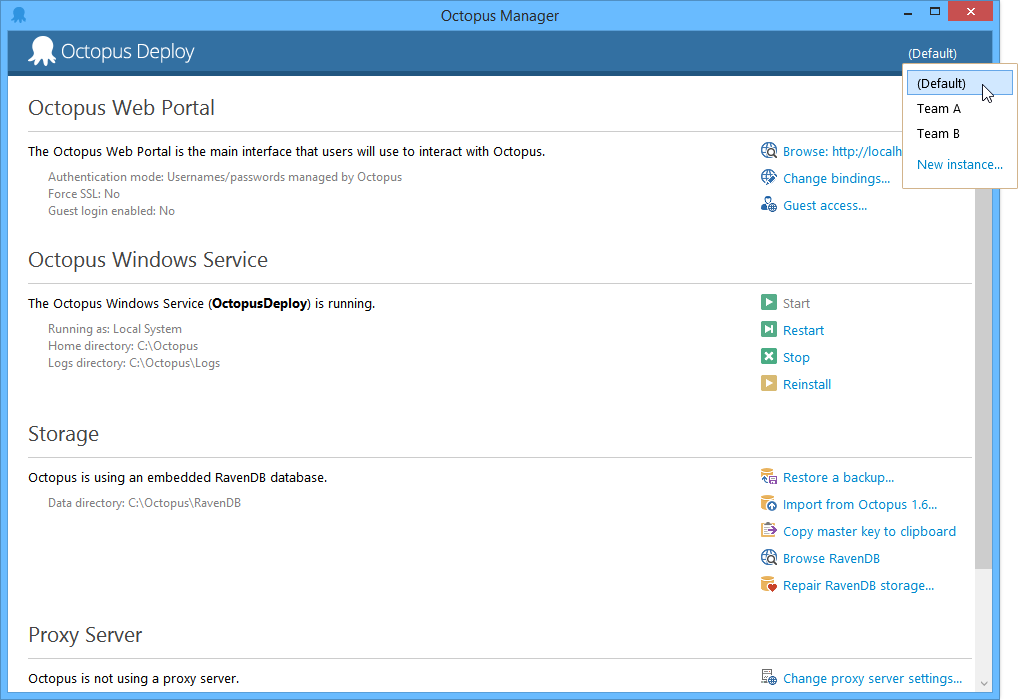Viewport: 1021px width, 700px height.
Task: Click the Repair RavenDB storage icon
Action: (x=769, y=584)
